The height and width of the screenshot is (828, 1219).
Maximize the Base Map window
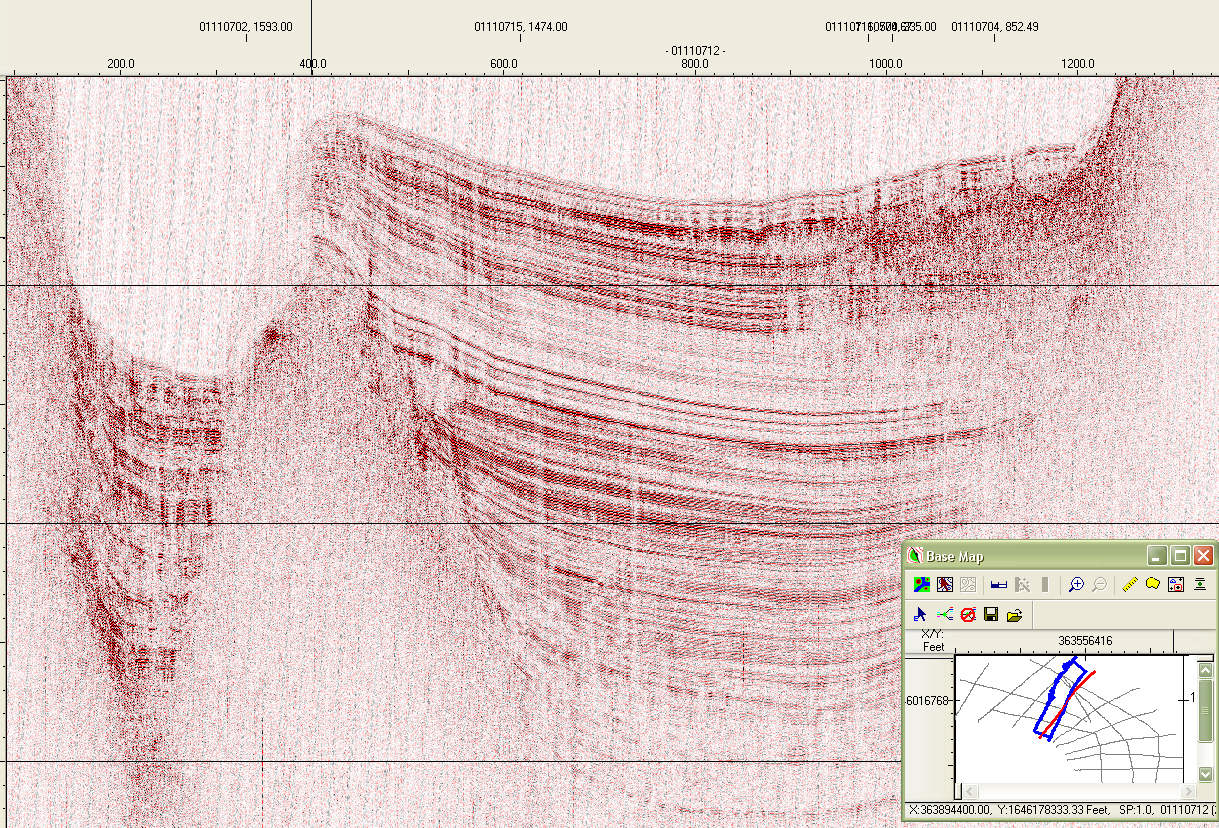click(x=1180, y=556)
